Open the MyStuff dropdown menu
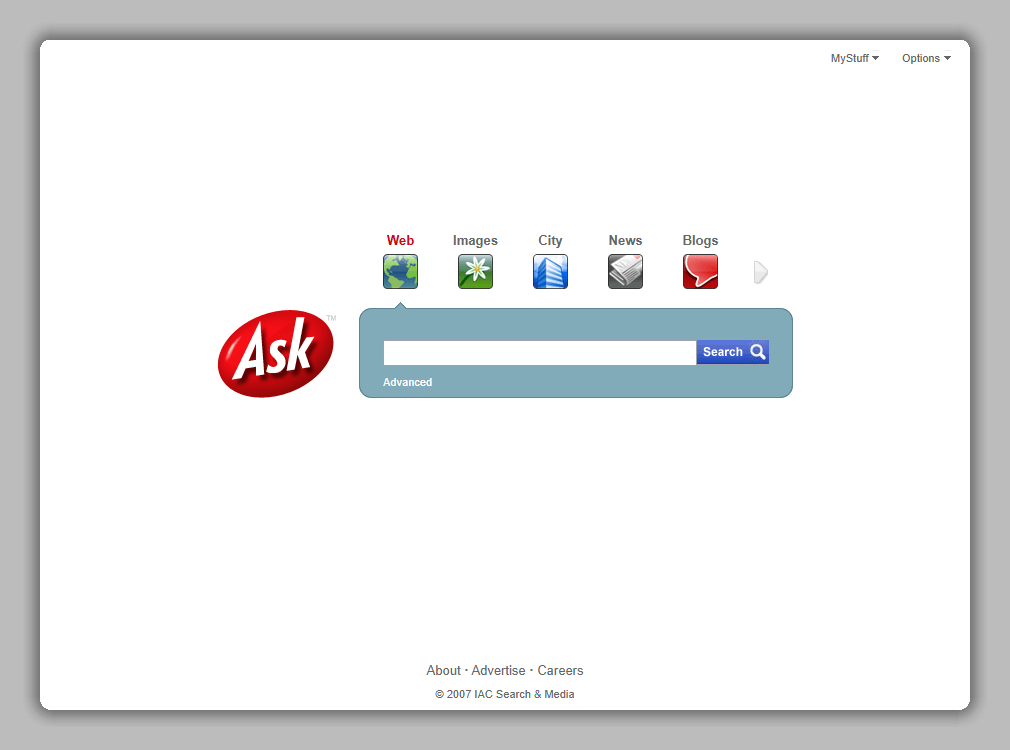This screenshot has height=750, width=1010. (x=855, y=58)
